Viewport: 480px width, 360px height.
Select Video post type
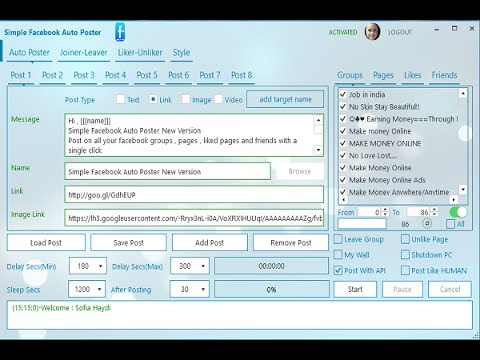218,99
